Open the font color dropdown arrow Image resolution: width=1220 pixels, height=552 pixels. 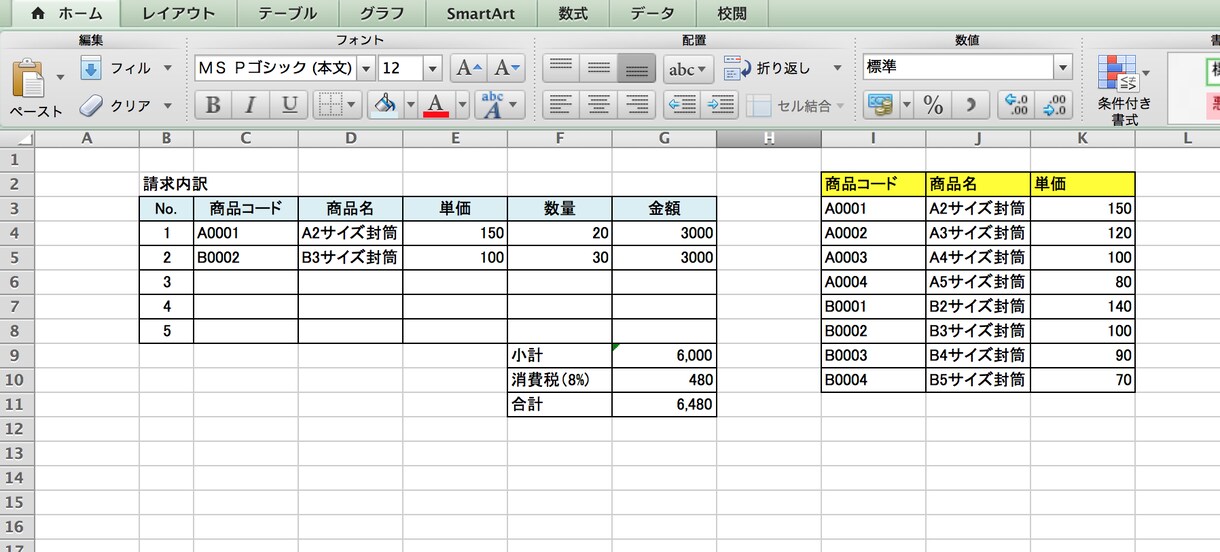(x=462, y=104)
